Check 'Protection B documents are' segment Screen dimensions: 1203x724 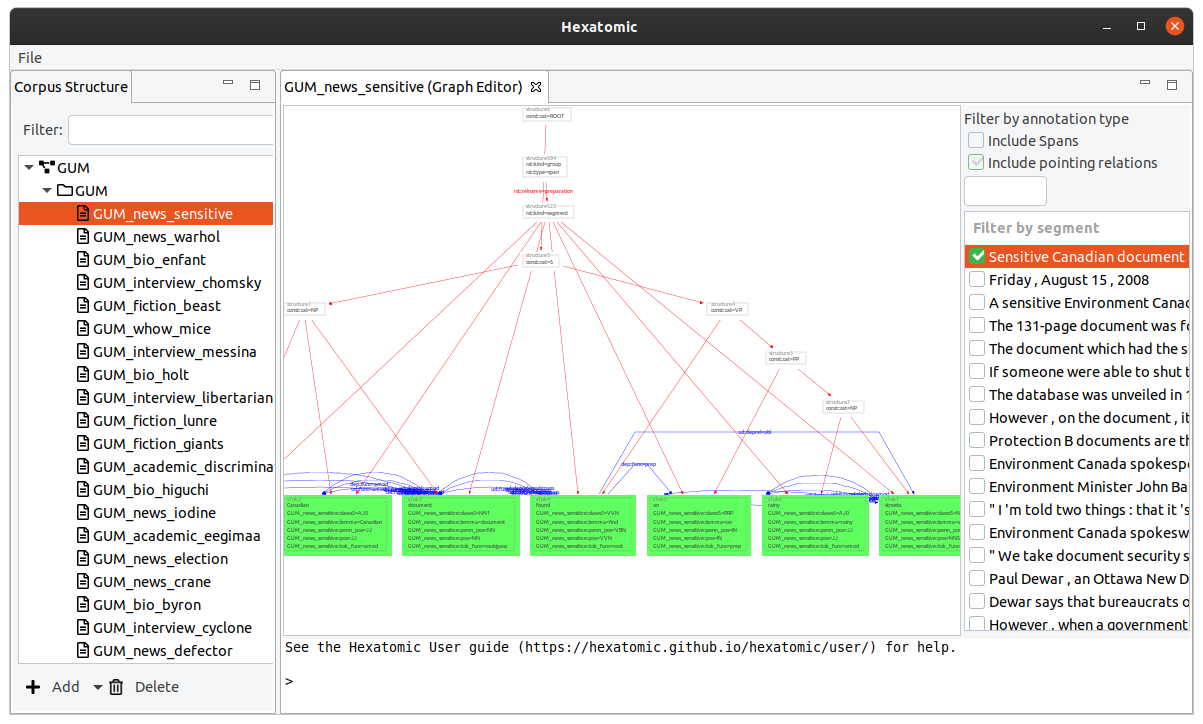[977, 441]
